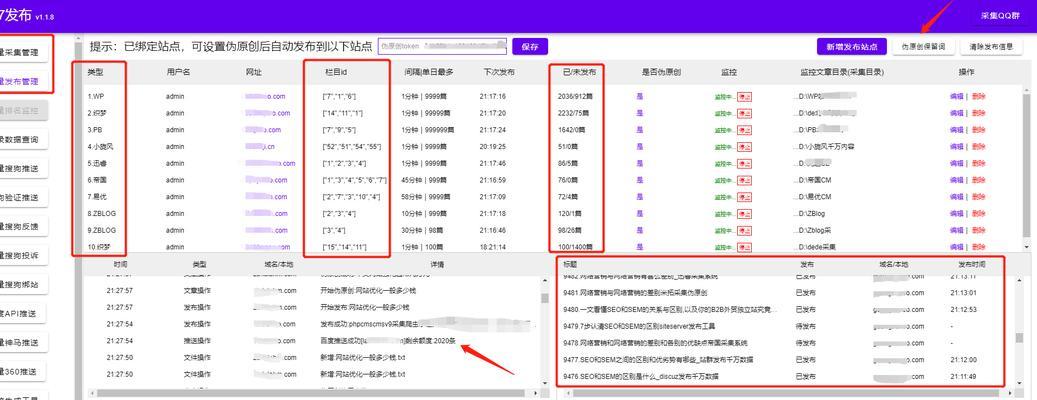Click the 监控文章目录 column header
The height and width of the screenshot is (400, 1037).
click(x=842, y=71)
